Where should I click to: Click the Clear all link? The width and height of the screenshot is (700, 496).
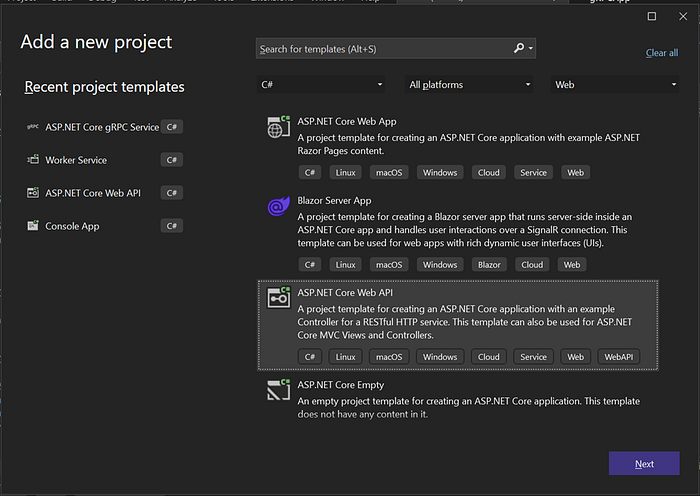point(662,53)
